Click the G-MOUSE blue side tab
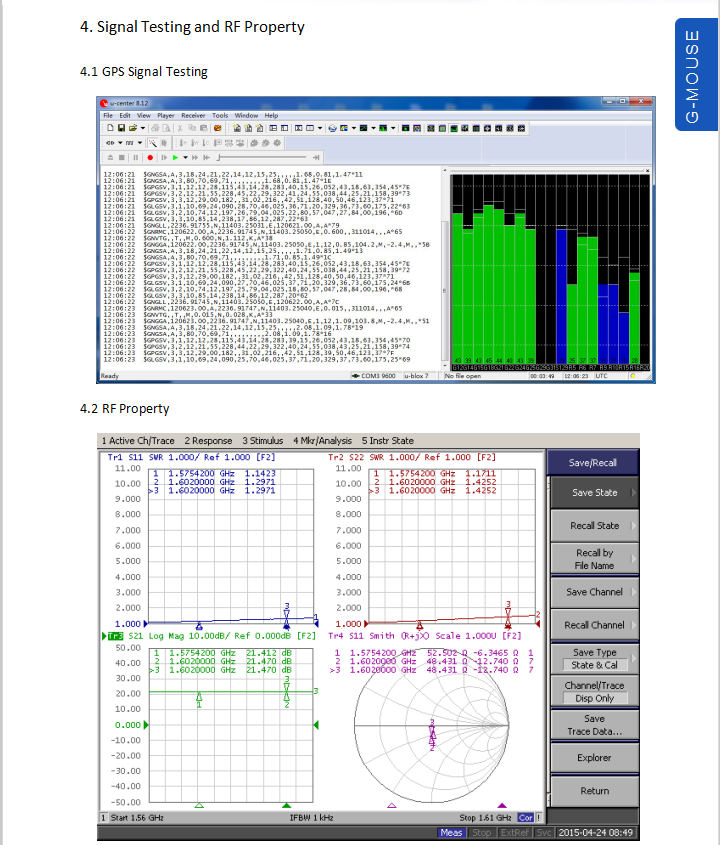Viewport: 720px width, 845px height. 696,74
